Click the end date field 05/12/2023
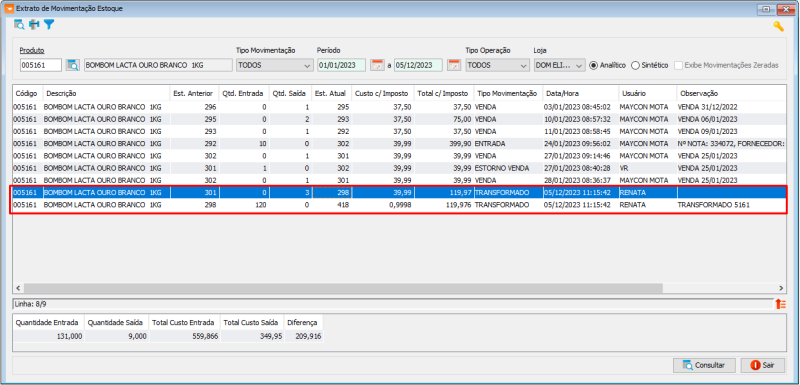800x385 pixels. [418, 65]
